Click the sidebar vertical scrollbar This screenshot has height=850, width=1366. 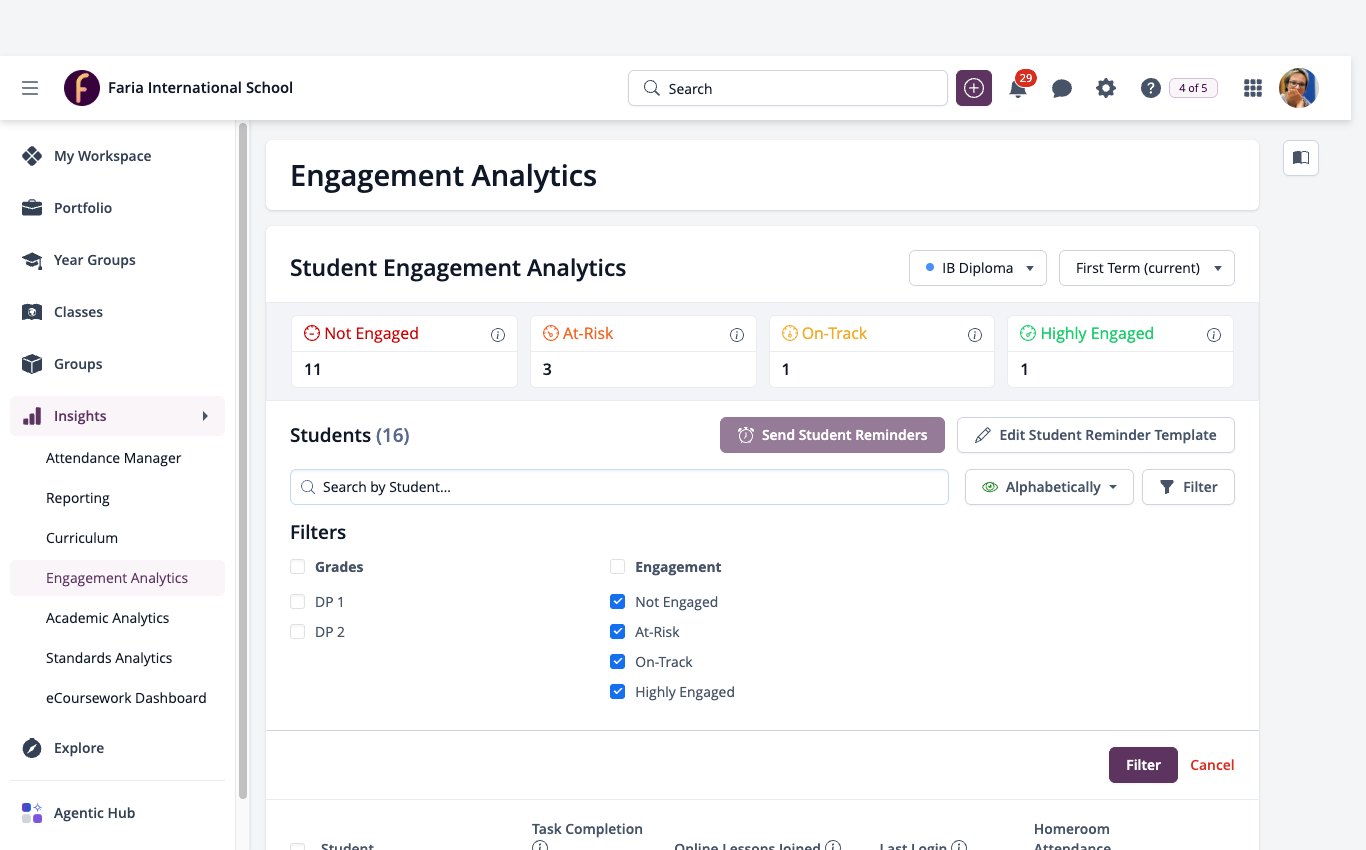[x=243, y=460]
